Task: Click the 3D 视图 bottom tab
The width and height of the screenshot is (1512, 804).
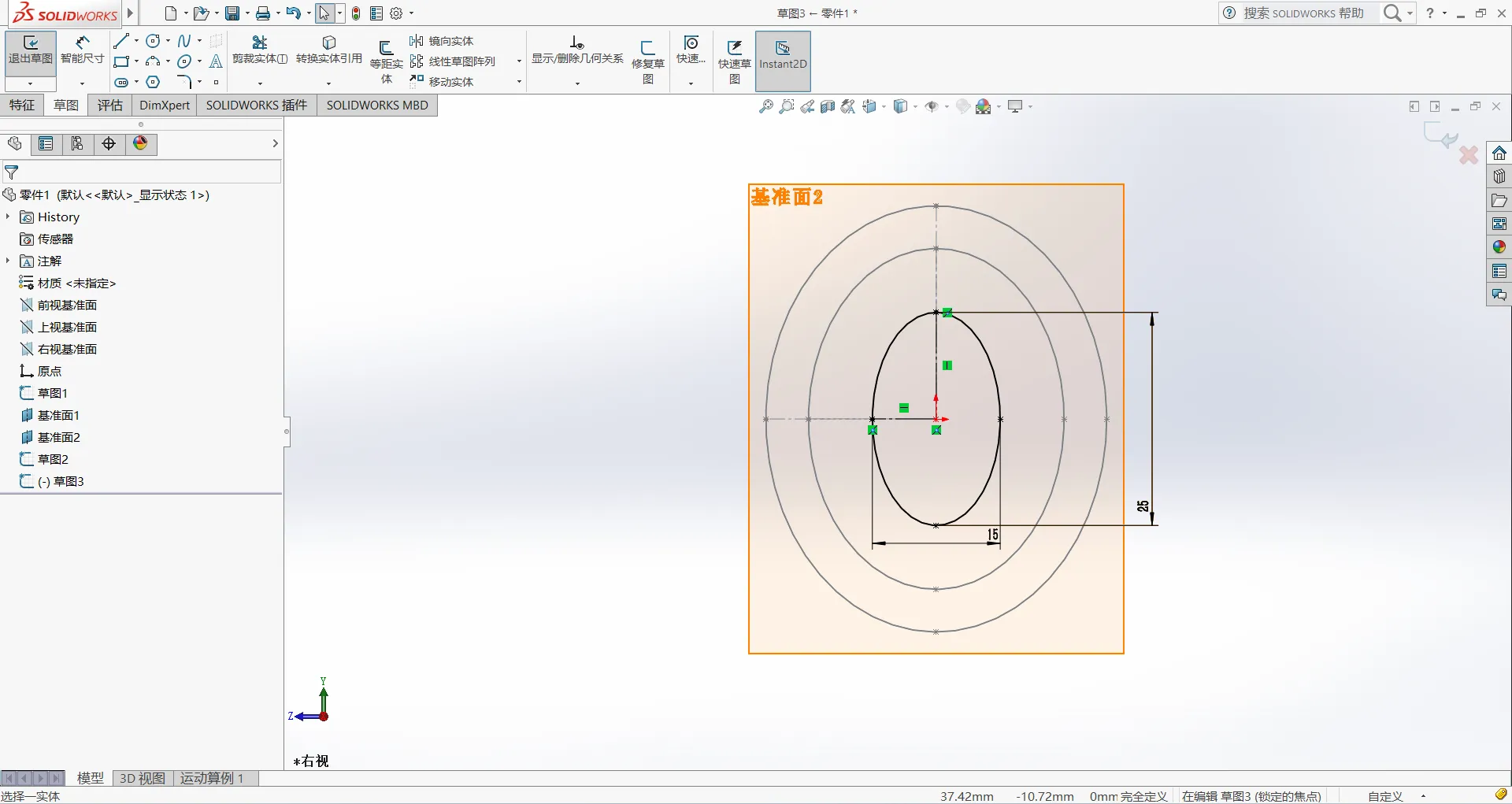Action: (x=142, y=778)
